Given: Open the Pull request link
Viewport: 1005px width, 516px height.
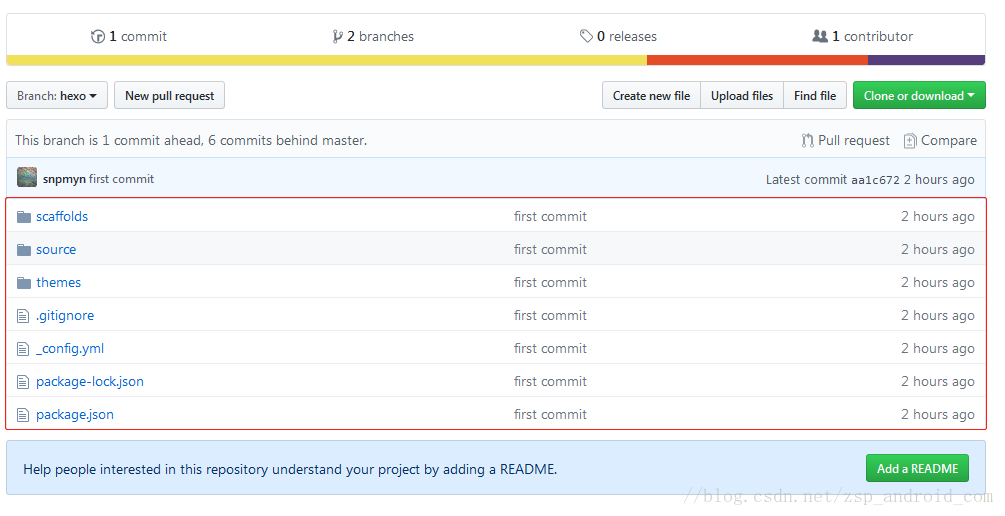Looking at the screenshot, I should click(845, 140).
